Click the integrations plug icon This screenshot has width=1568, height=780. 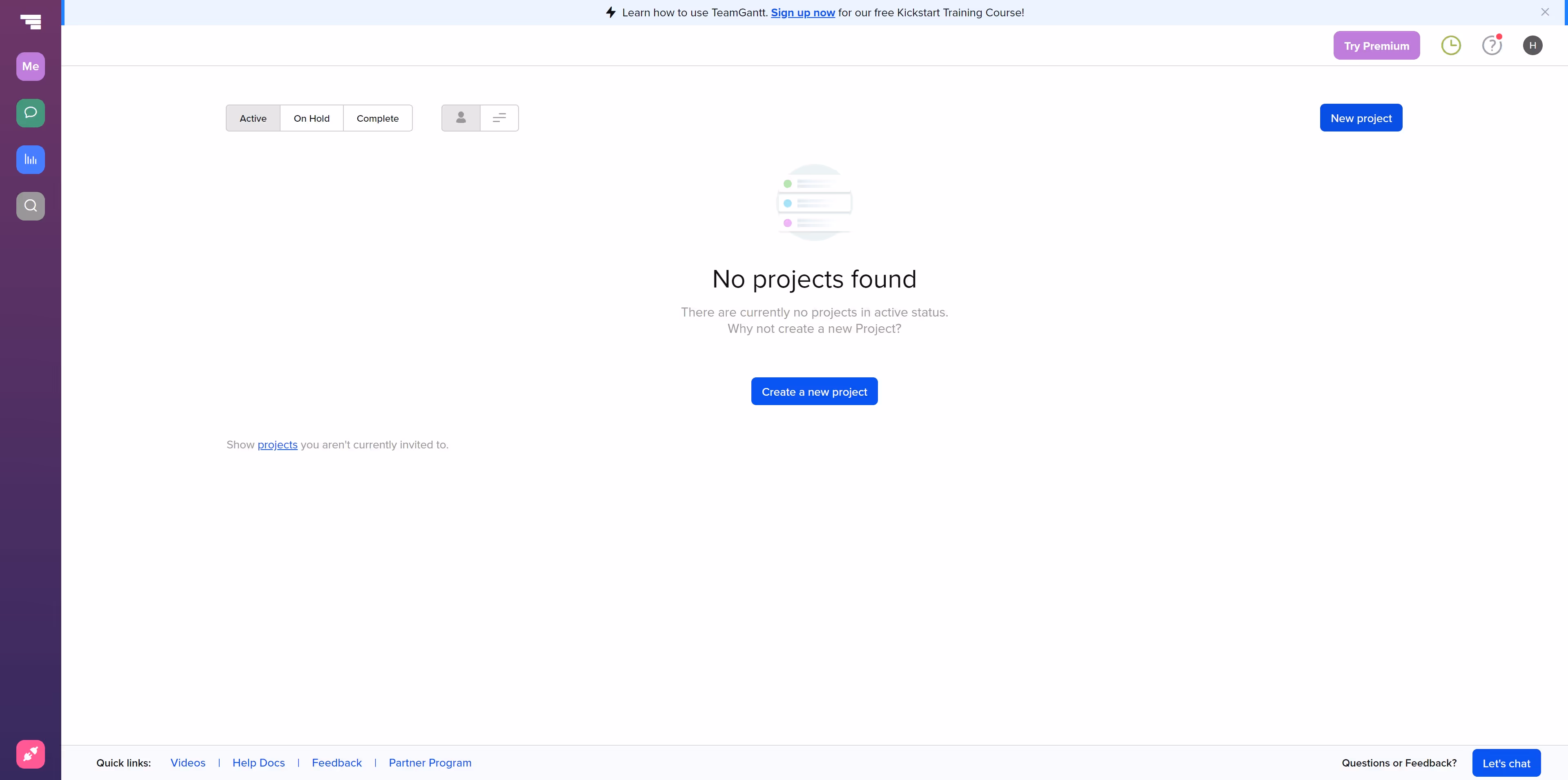tap(31, 754)
